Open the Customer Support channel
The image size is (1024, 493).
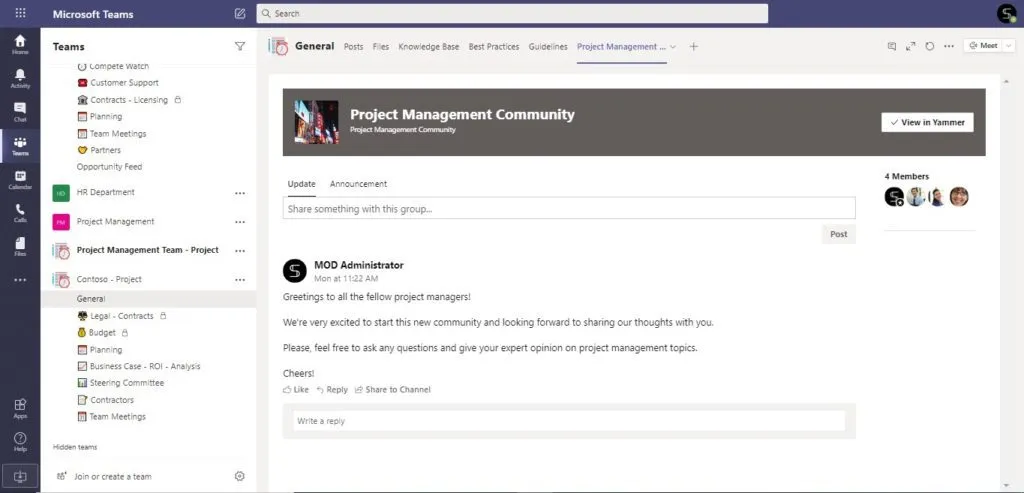coord(118,83)
